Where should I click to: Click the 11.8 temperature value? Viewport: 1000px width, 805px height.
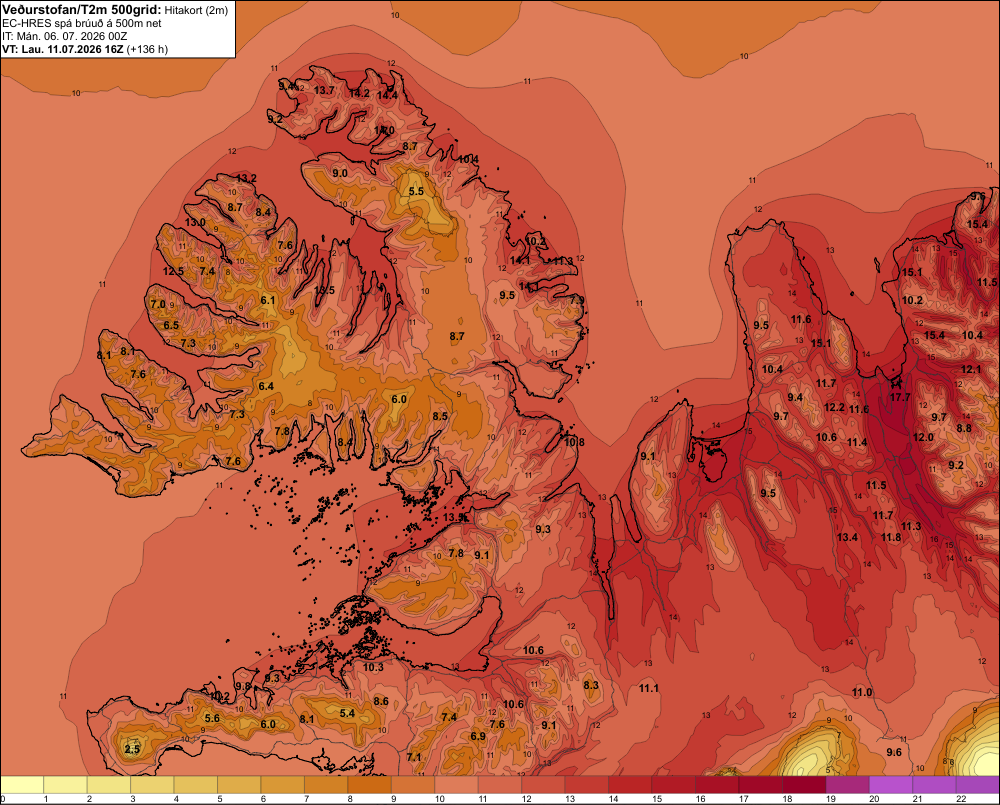(x=891, y=538)
